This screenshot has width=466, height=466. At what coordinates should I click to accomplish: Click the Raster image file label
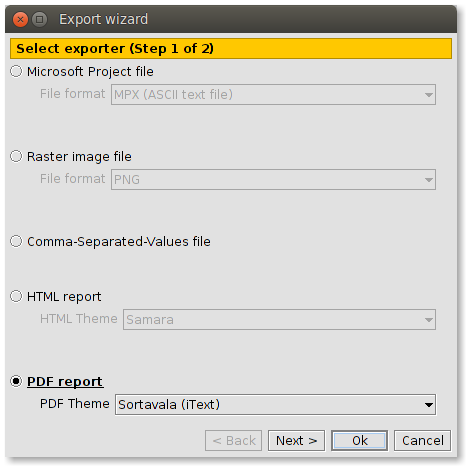pyautogui.click(x=79, y=157)
